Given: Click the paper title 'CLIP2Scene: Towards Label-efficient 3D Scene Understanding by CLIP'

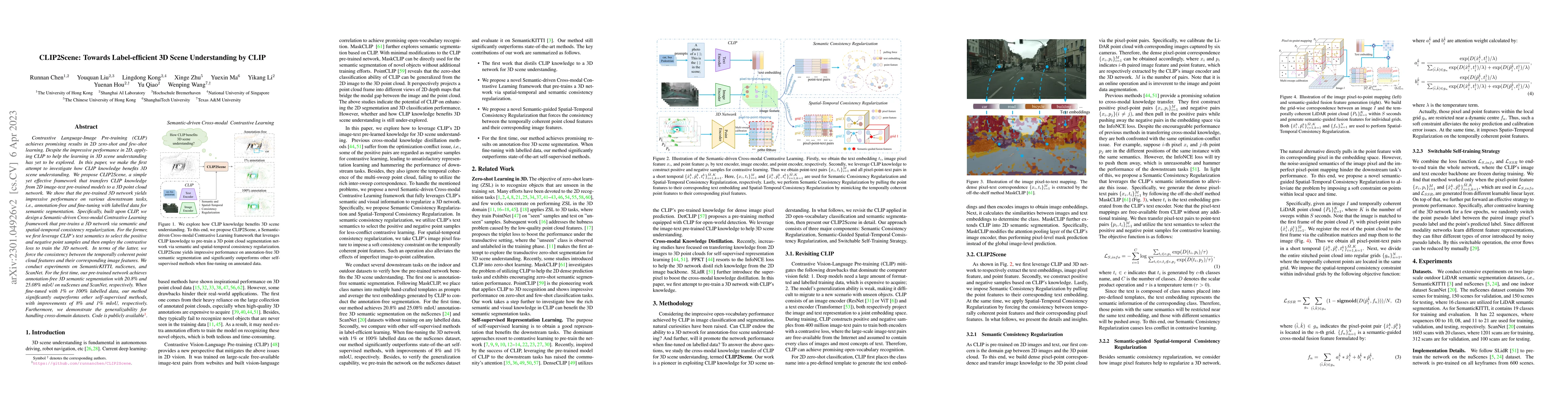Looking at the screenshot, I should [x=153, y=58].
